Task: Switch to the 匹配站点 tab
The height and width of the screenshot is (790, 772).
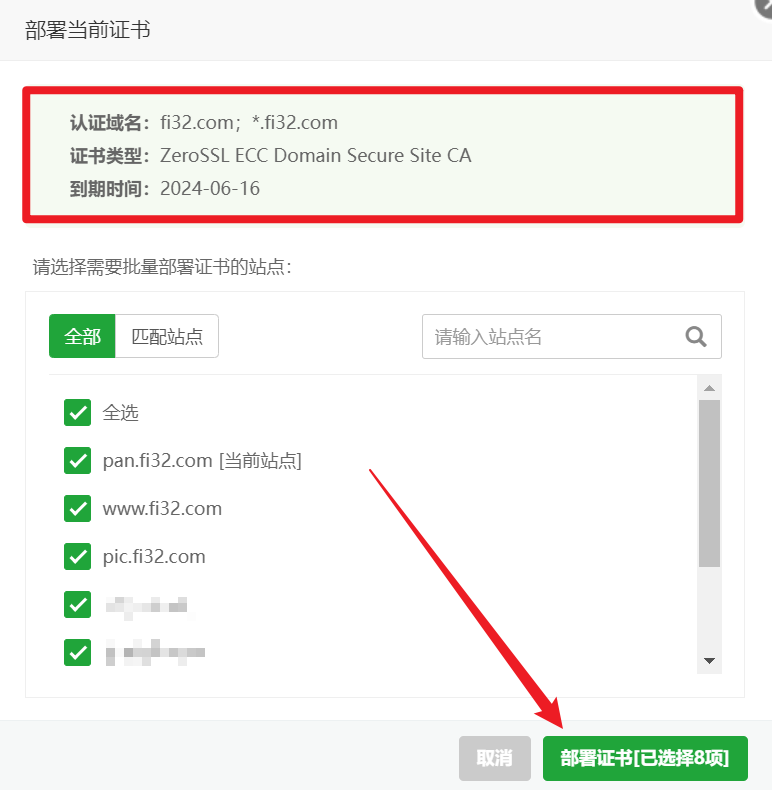Action: [167, 336]
